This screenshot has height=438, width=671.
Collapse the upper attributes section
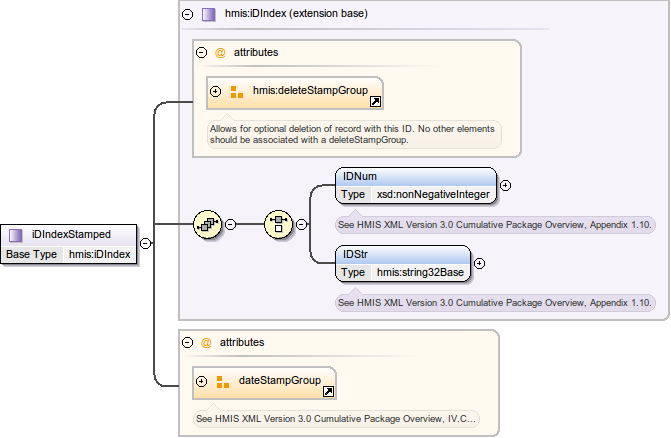(x=201, y=52)
